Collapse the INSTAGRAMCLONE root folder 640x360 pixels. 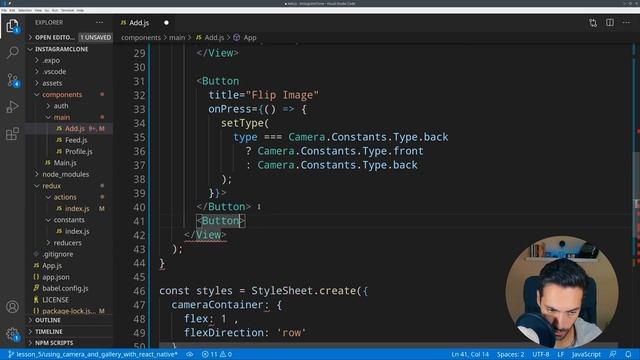click(x=70, y=49)
